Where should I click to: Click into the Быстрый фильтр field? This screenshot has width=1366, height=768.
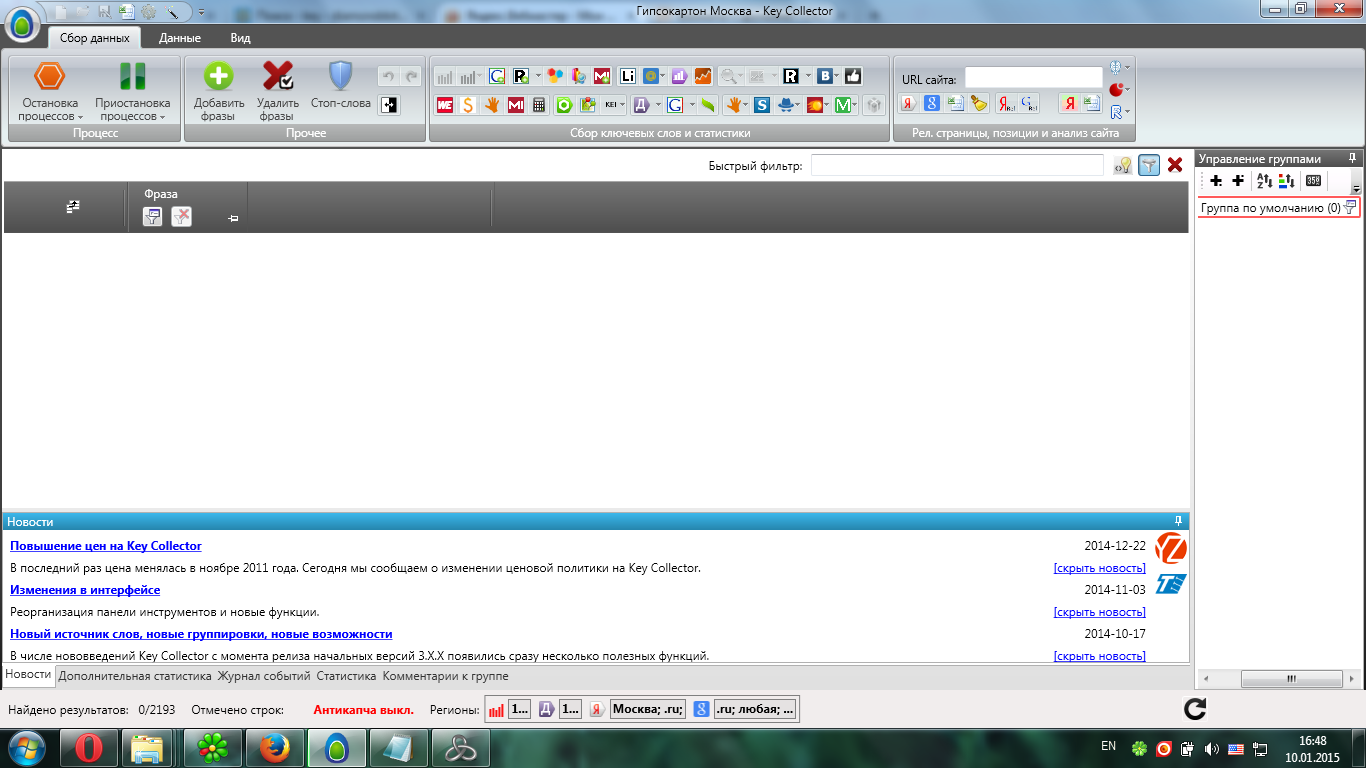click(957, 165)
